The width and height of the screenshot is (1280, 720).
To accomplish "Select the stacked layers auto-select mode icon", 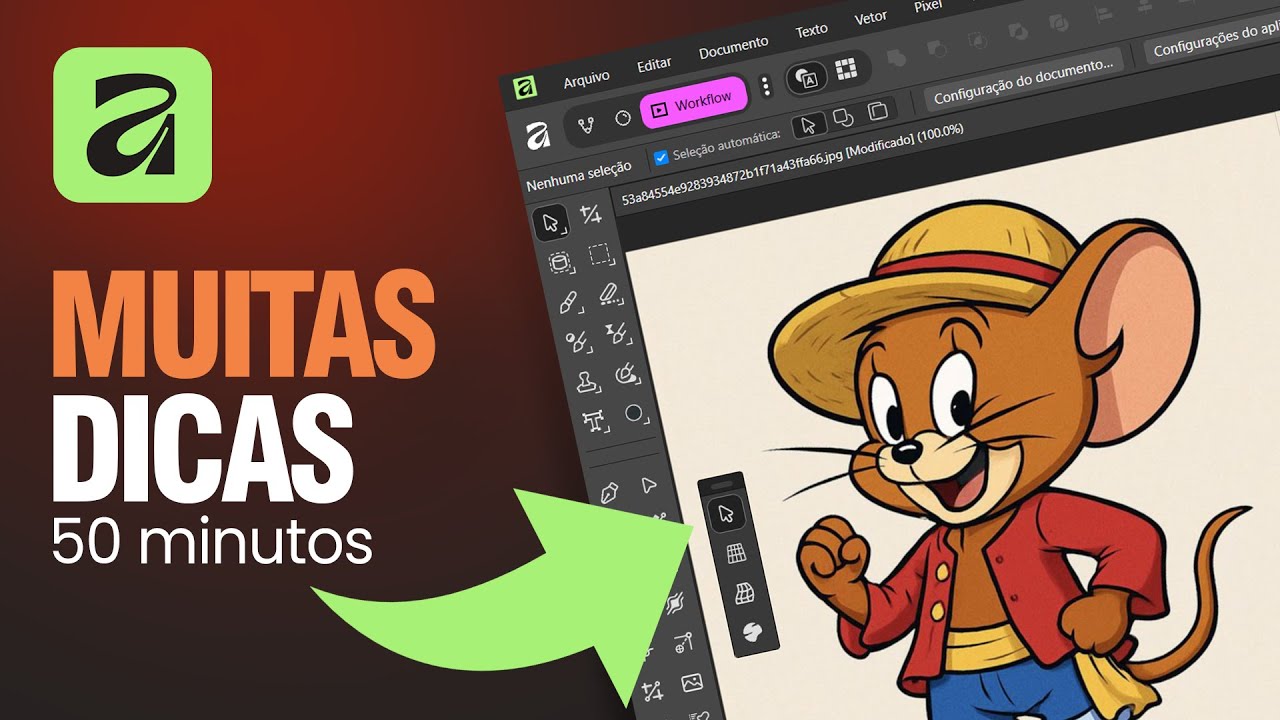I will coord(878,109).
